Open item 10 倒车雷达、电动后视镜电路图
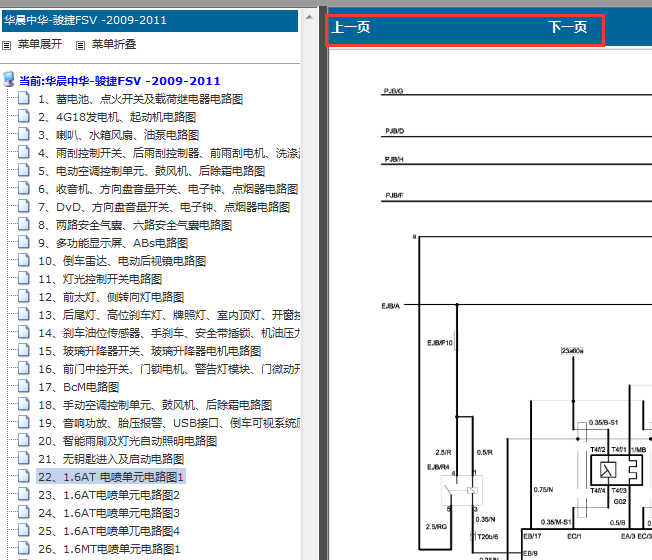Screen dimensions: 652x560 (122, 261)
